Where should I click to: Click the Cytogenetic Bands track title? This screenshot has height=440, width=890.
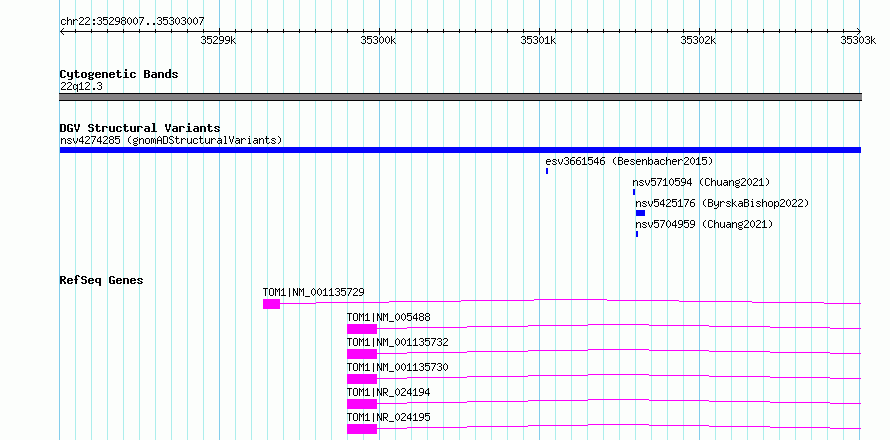click(119, 74)
